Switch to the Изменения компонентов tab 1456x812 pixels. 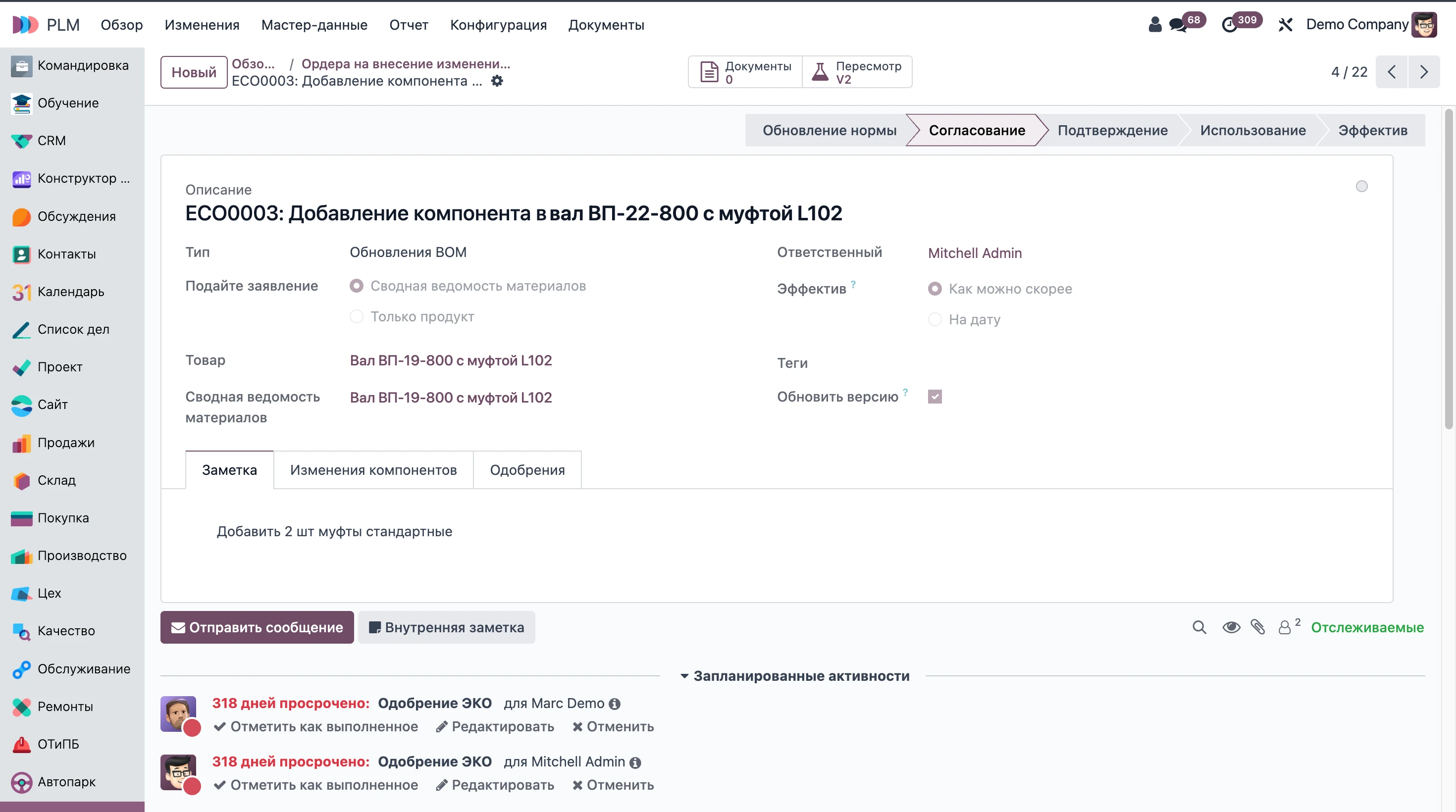point(373,470)
